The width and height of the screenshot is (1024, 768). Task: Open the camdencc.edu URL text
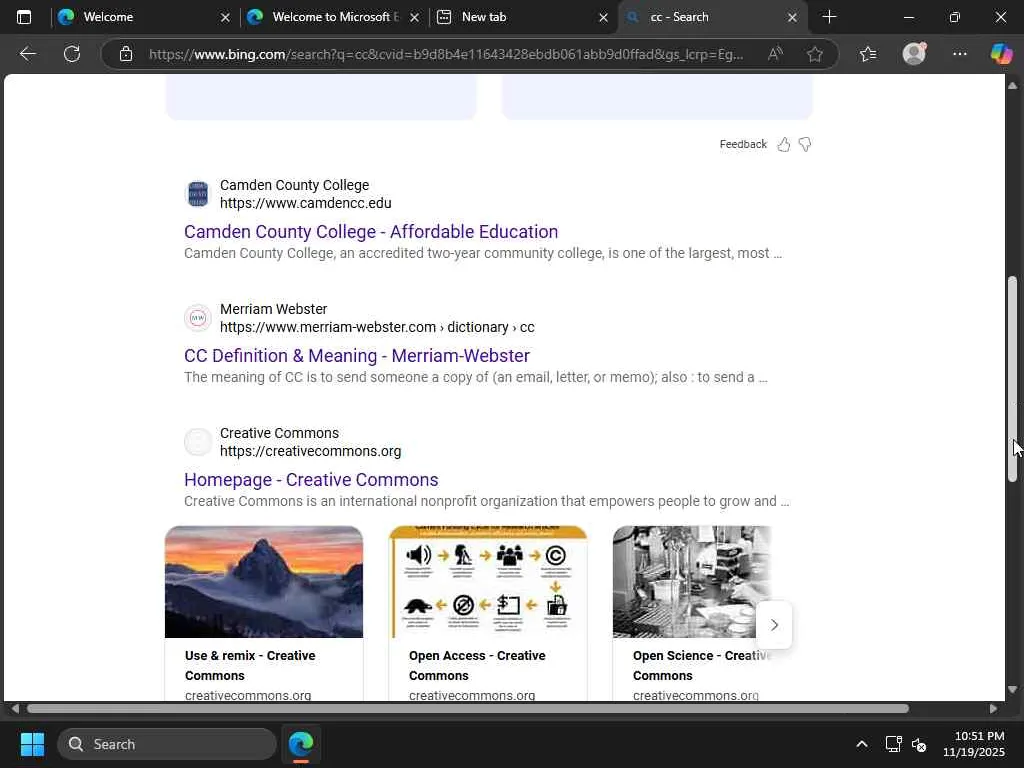pos(306,203)
